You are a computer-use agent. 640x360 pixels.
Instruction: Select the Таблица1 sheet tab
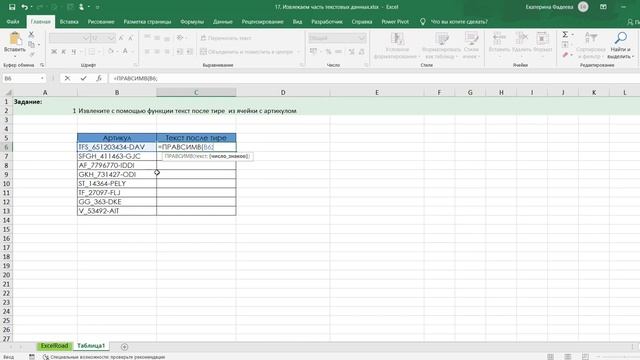point(91,346)
